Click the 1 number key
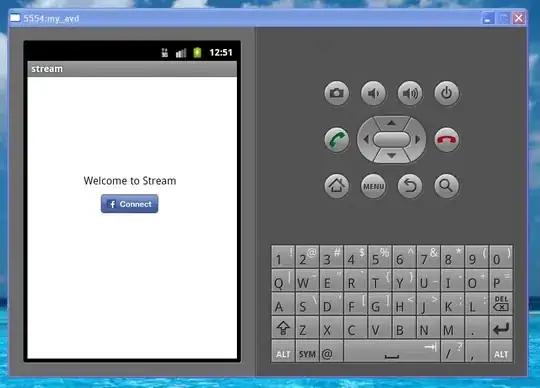This screenshot has height=388, width=540. click(283, 256)
